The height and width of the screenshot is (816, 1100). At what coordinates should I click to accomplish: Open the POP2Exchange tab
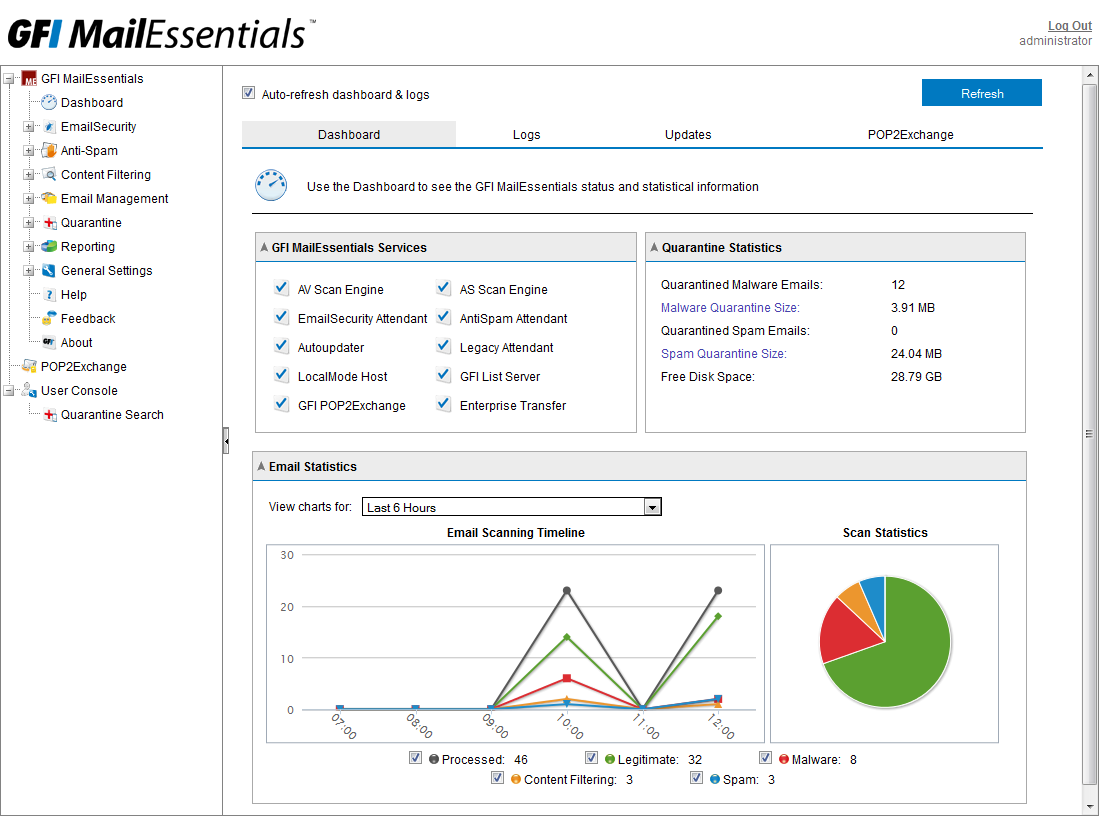point(910,135)
